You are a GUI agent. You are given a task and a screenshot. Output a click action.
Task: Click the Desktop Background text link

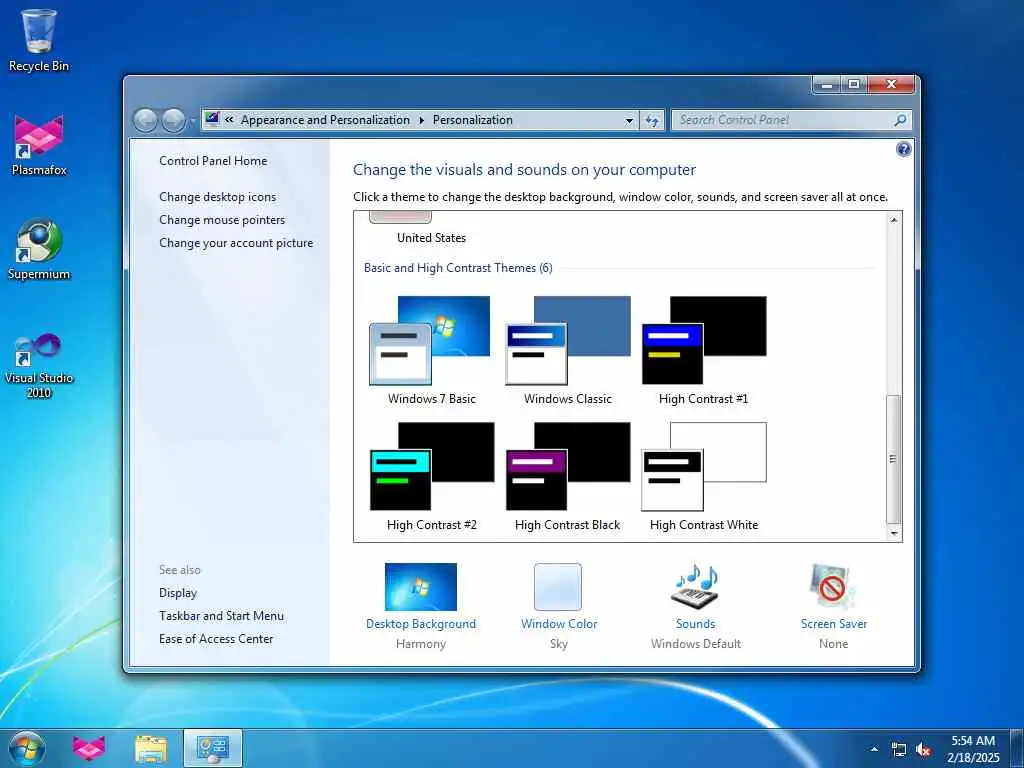coord(421,624)
